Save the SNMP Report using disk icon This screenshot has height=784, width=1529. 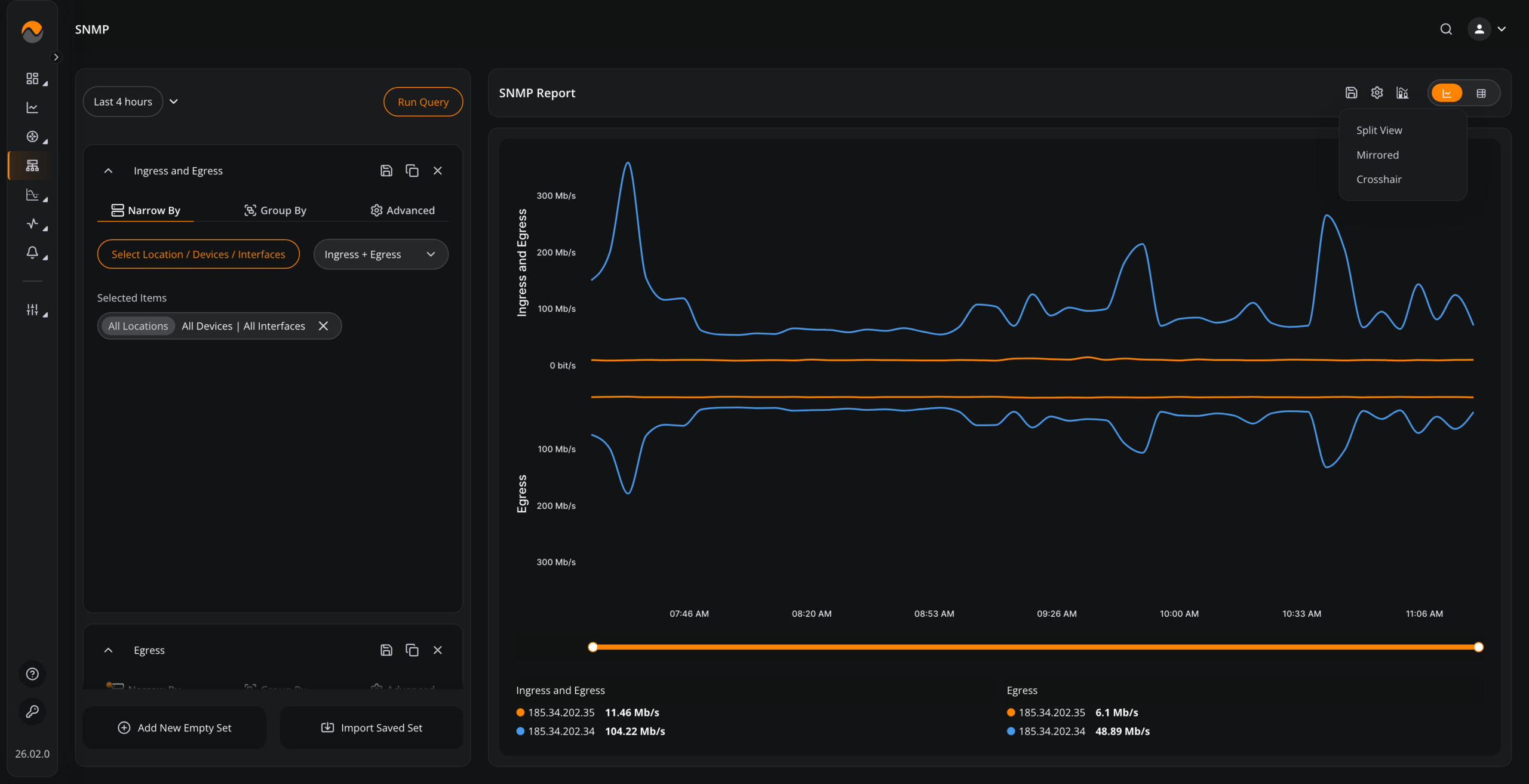[x=1351, y=93]
